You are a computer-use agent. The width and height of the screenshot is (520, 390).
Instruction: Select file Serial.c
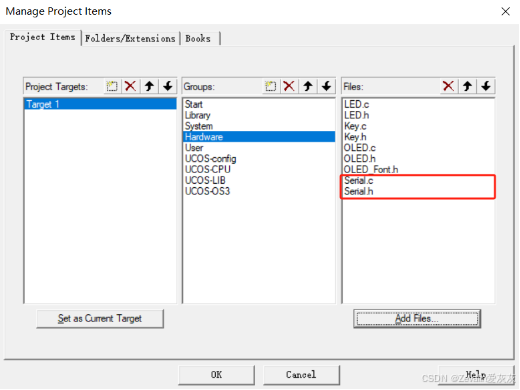click(x=418, y=180)
